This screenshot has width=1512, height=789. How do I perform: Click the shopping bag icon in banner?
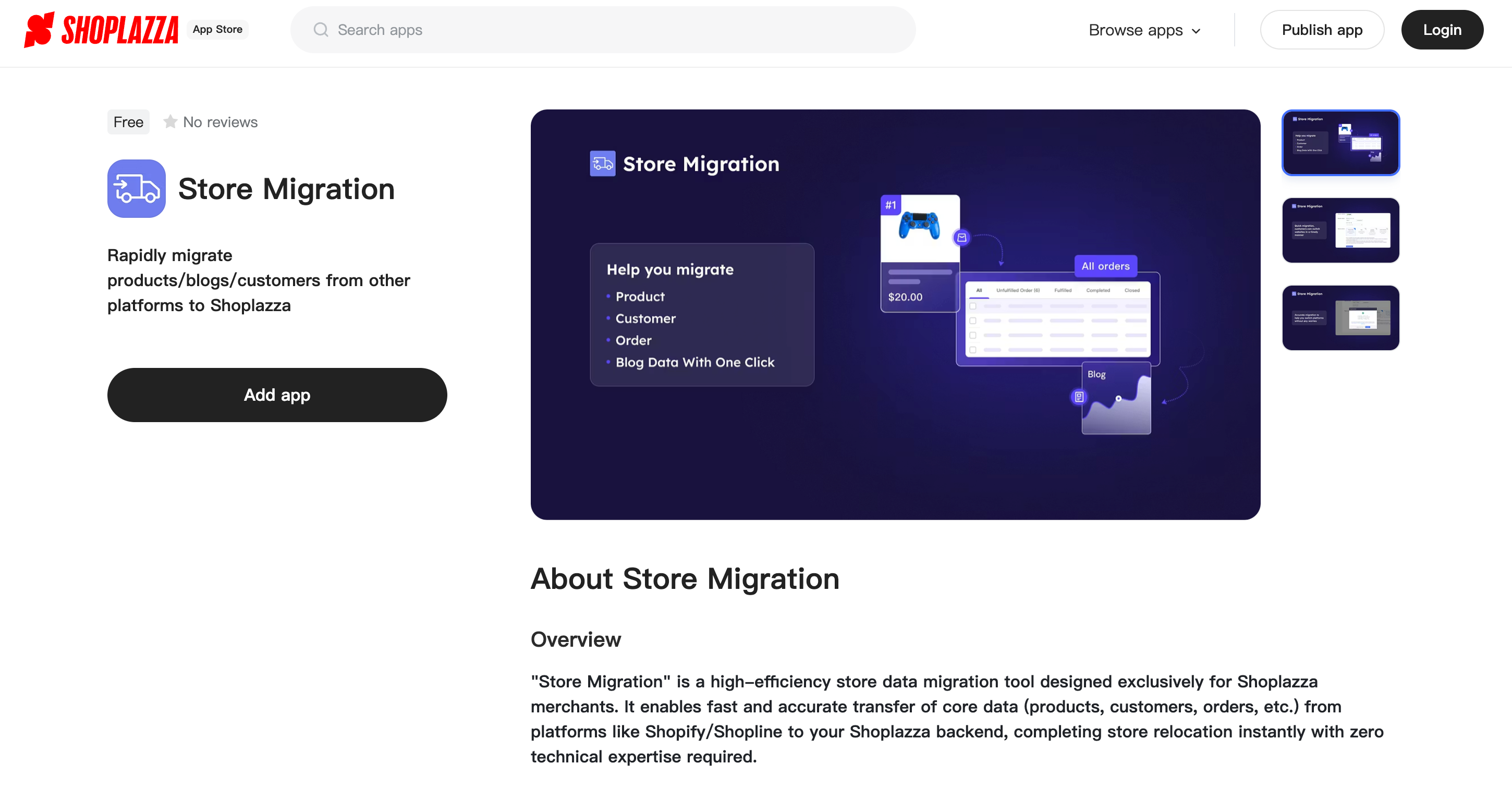pos(961,238)
